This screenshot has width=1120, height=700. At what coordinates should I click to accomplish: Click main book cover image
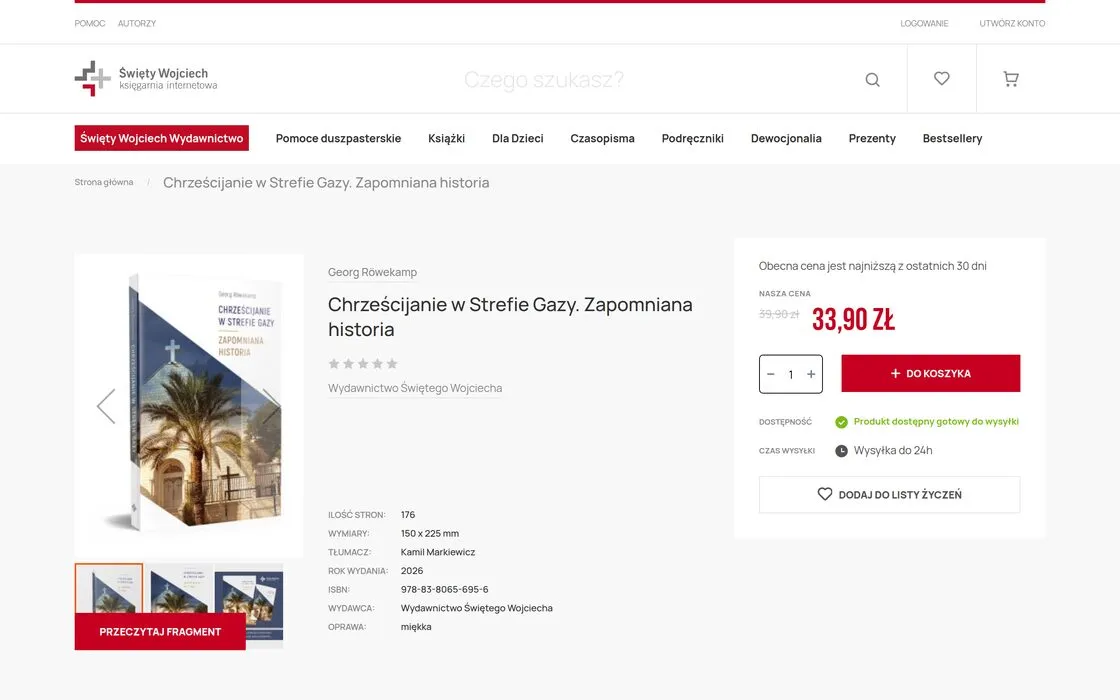click(189, 406)
